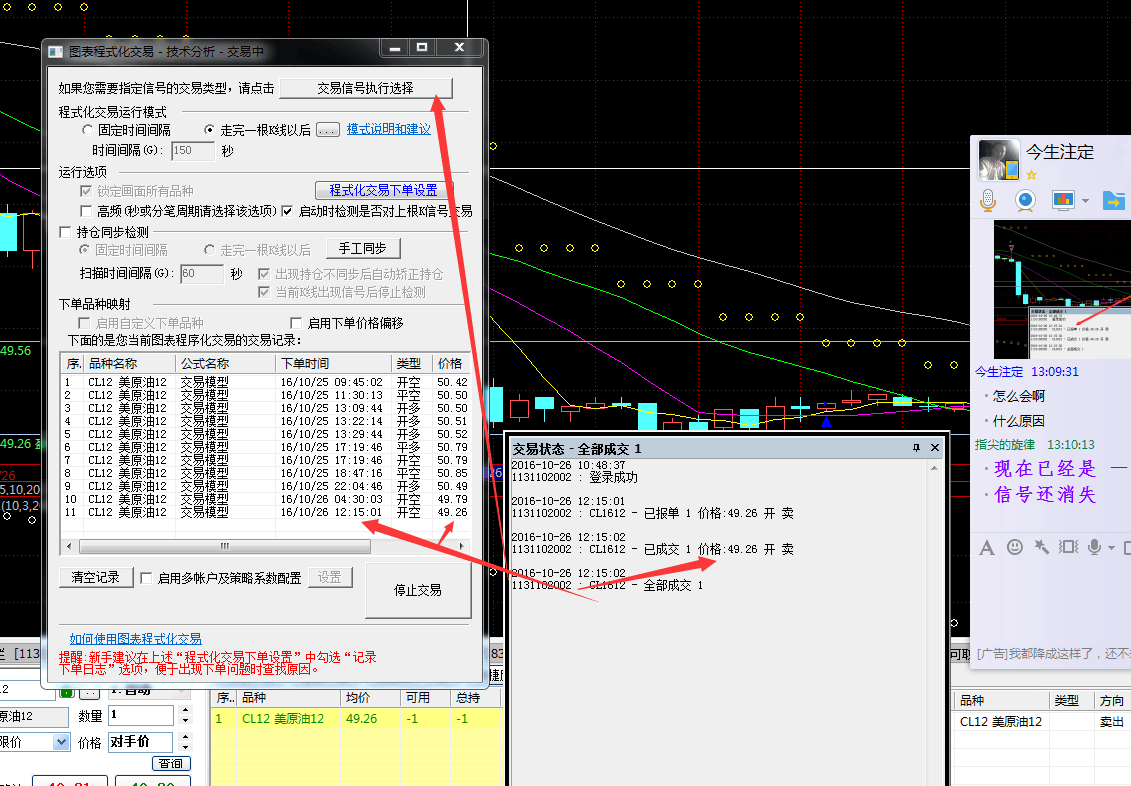
Task: Increase the 数量 quantity with the up arrow
Action: pyautogui.click(x=185, y=710)
